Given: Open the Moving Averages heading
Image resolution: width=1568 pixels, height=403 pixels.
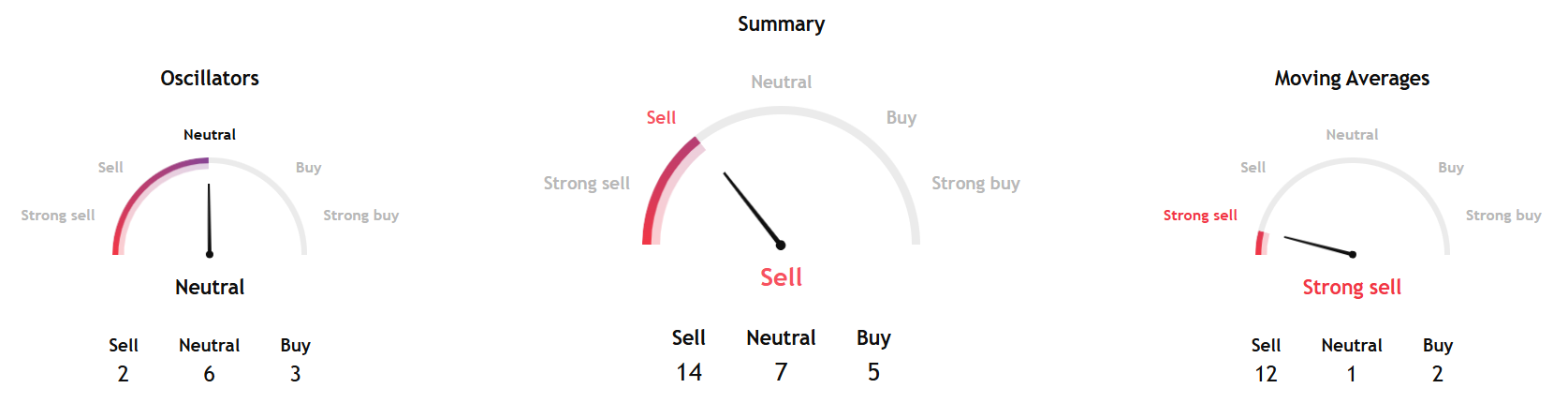Looking at the screenshot, I should [x=1352, y=79].
